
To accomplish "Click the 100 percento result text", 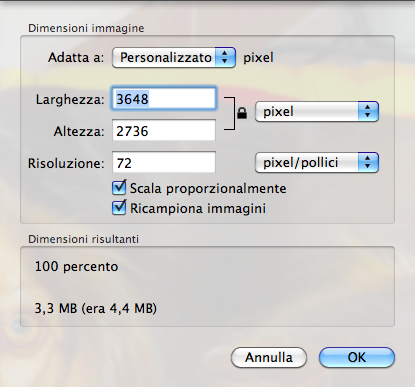I will pyautogui.click(x=76, y=267).
